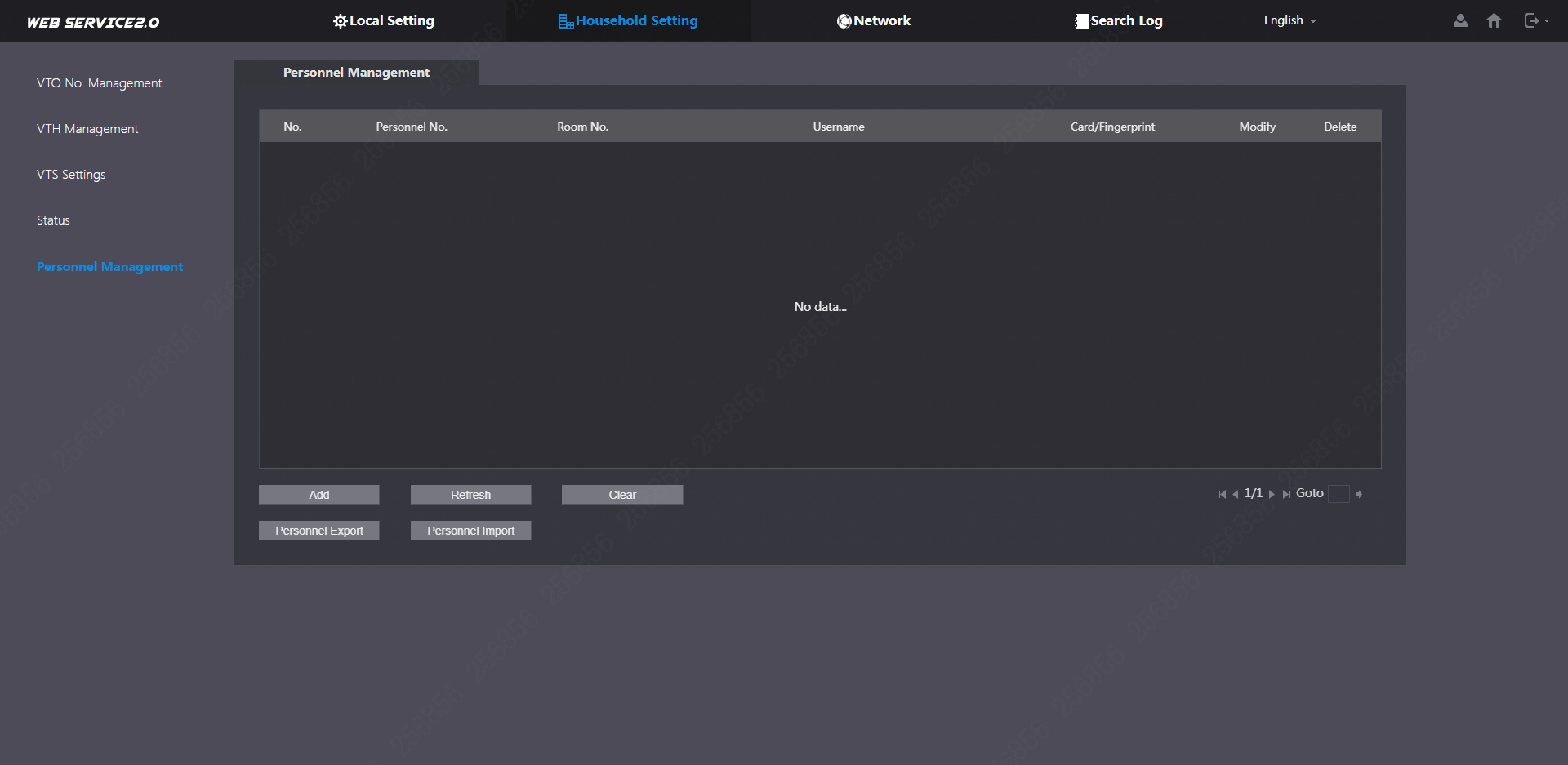Image resolution: width=1568 pixels, height=765 pixels.
Task: Open VTO No. Management in sidebar
Action: click(x=99, y=83)
